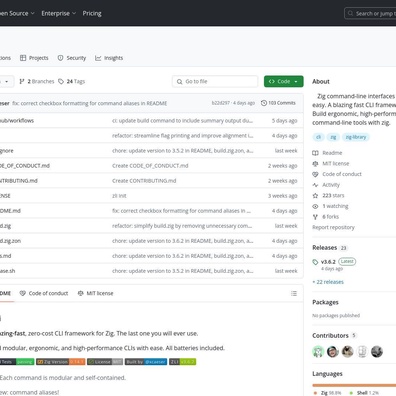Click the eye icon beside 1 watching
The height and width of the screenshot is (396, 396).
[315, 206]
